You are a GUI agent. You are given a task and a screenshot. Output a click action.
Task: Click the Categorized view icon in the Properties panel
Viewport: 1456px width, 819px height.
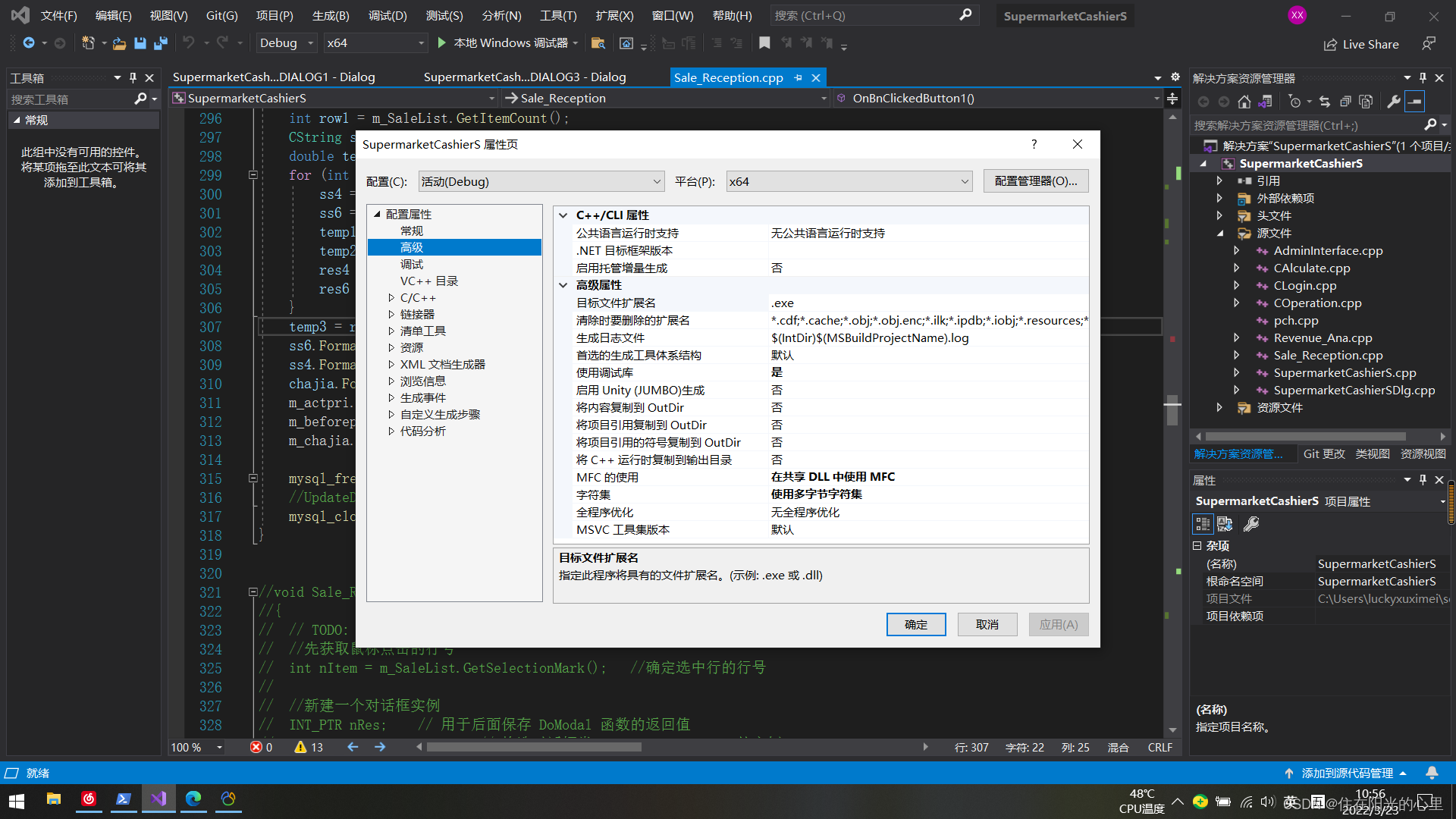pos(1203,524)
